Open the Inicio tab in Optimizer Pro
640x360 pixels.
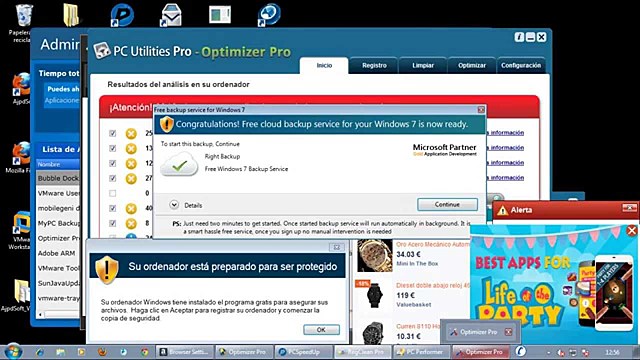click(324, 65)
